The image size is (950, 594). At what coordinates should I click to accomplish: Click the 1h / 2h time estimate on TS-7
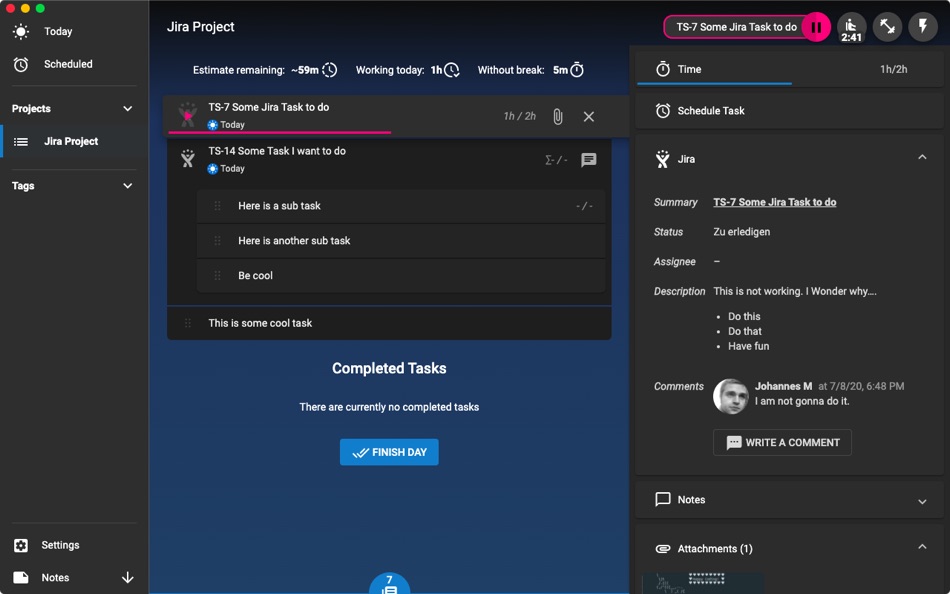520,116
